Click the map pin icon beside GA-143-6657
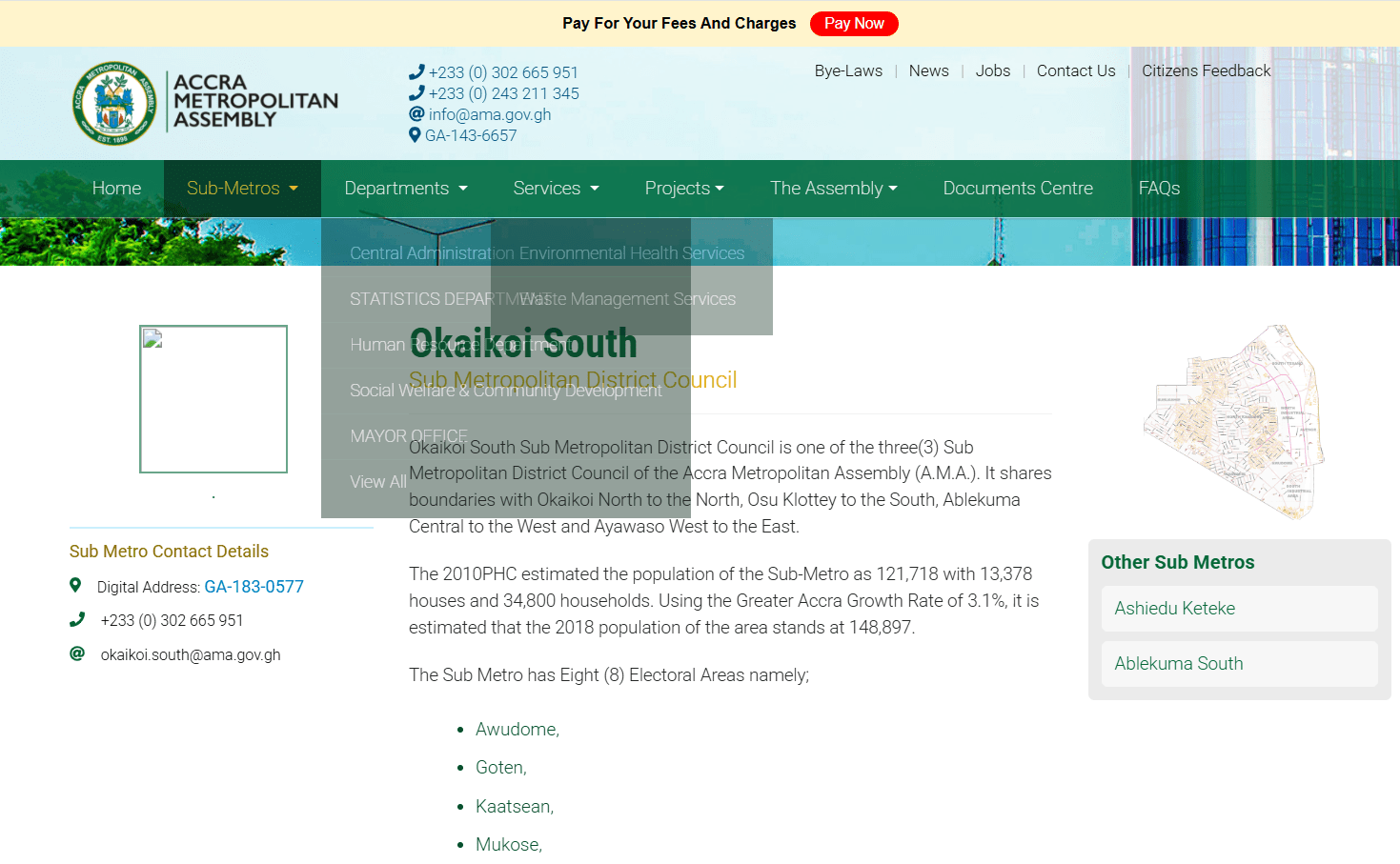The height and width of the screenshot is (864, 1400). click(415, 135)
